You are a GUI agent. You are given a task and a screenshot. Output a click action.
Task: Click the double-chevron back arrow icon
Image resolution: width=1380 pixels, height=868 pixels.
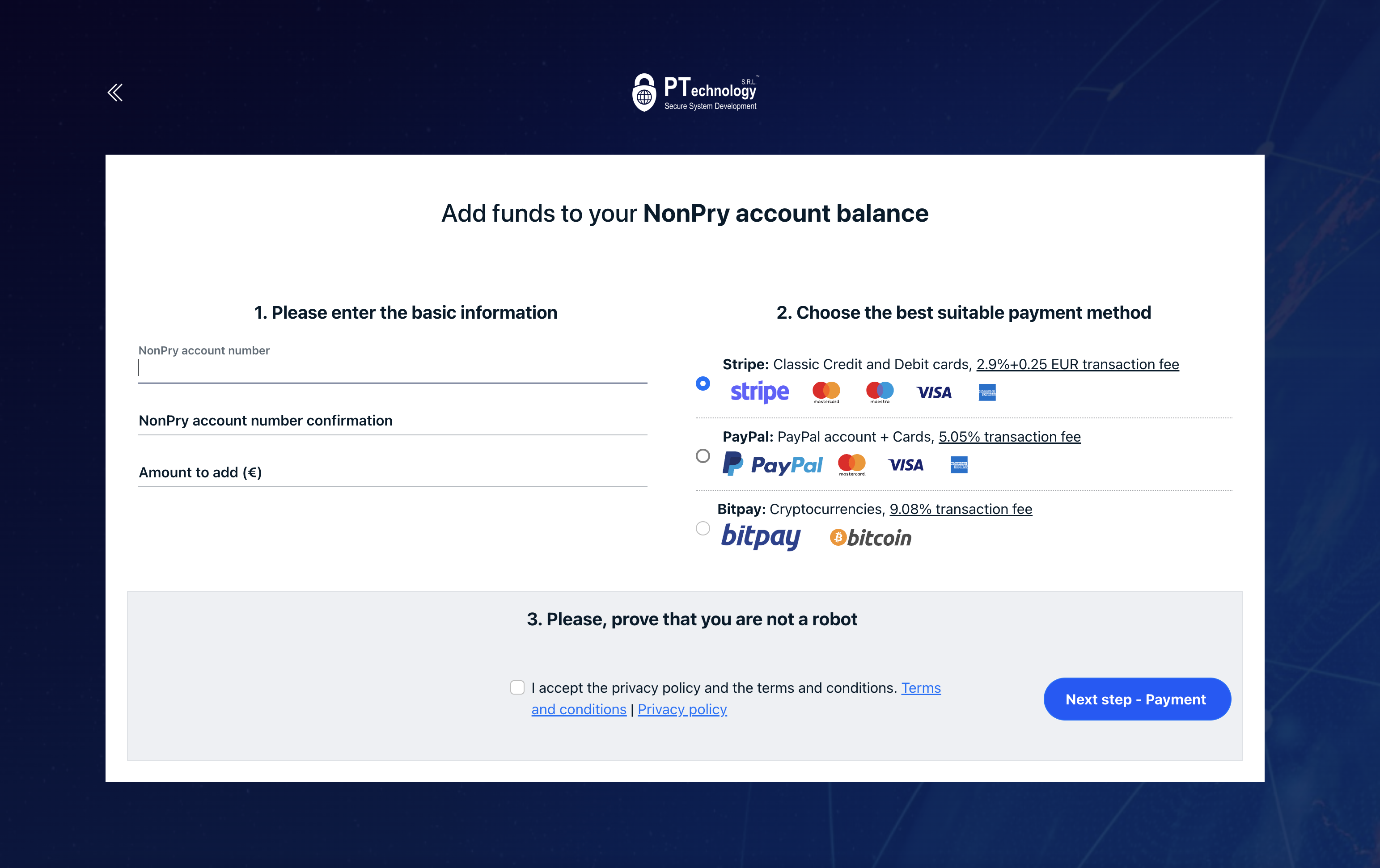coord(115,92)
